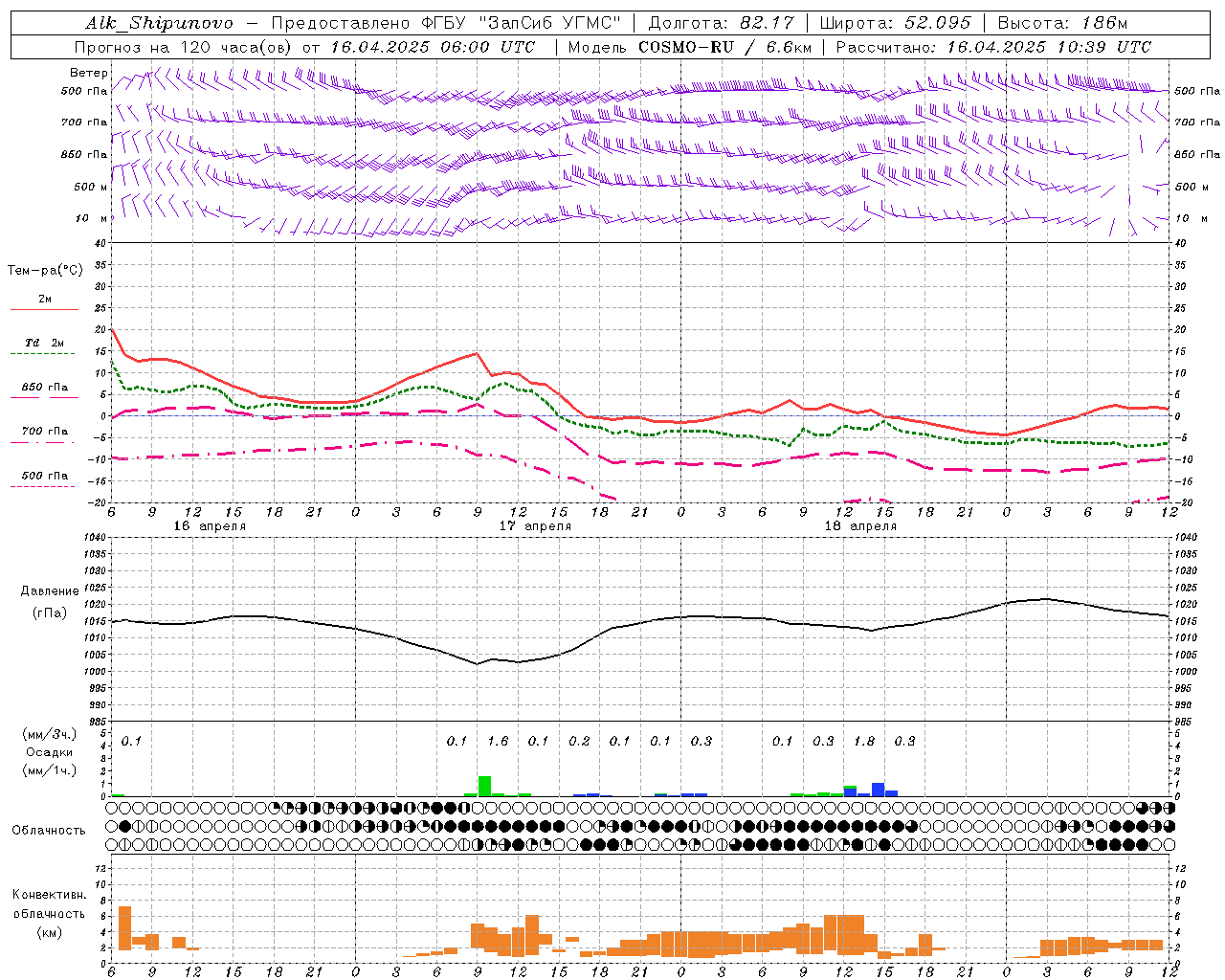
Task: Select the Долгота: 82.17 header value
Action: click(720, 23)
